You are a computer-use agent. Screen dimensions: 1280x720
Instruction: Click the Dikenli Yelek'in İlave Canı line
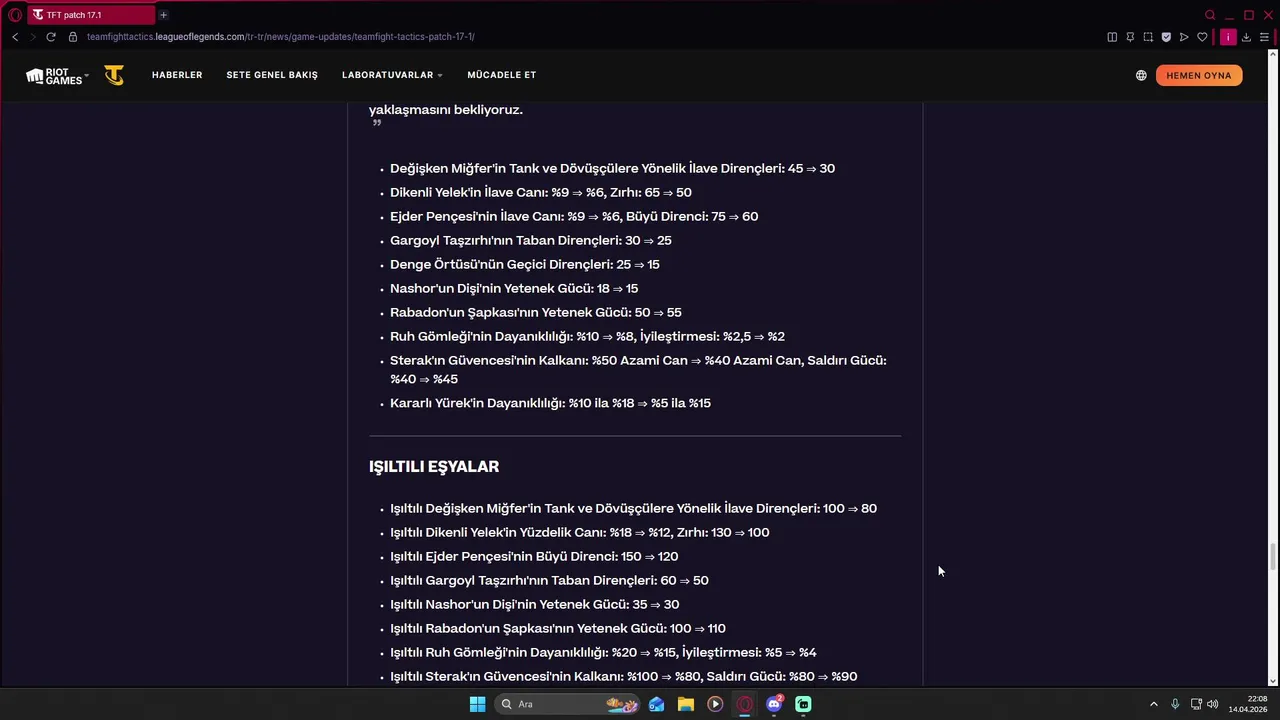(x=541, y=193)
